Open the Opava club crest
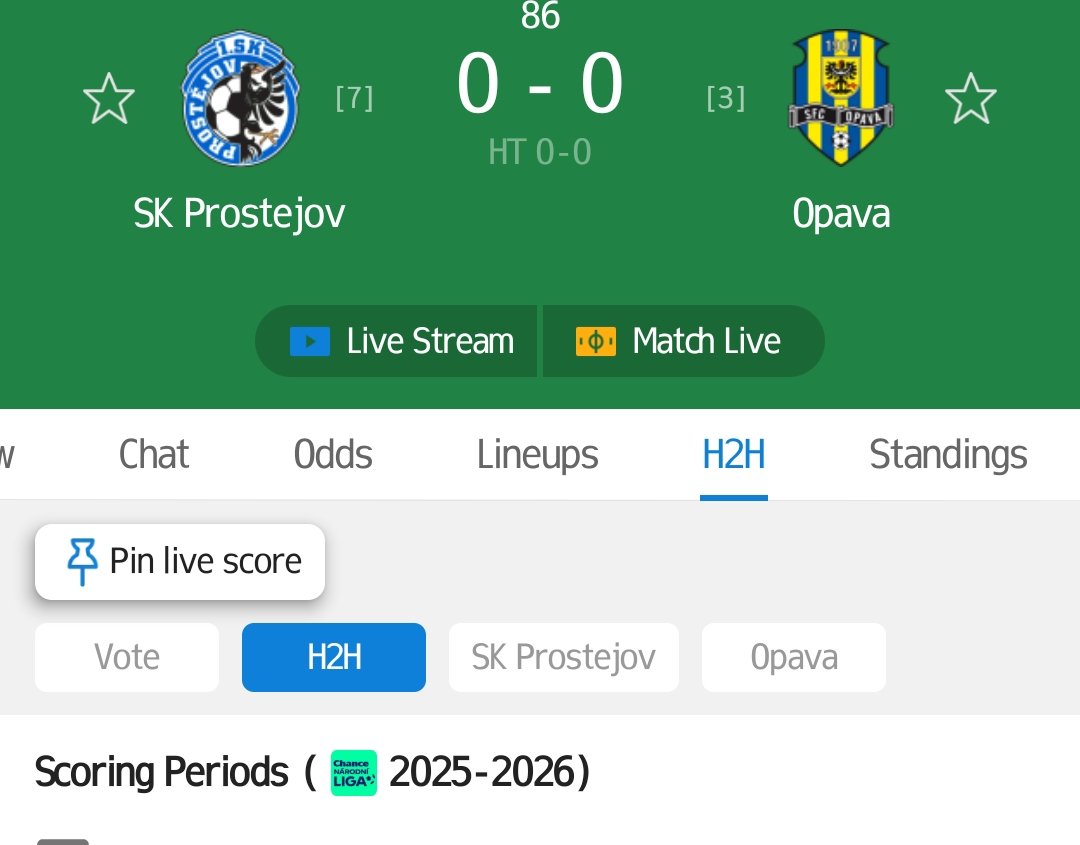Viewport: 1080px width, 845px height. pyautogui.click(x=840, y=96)
